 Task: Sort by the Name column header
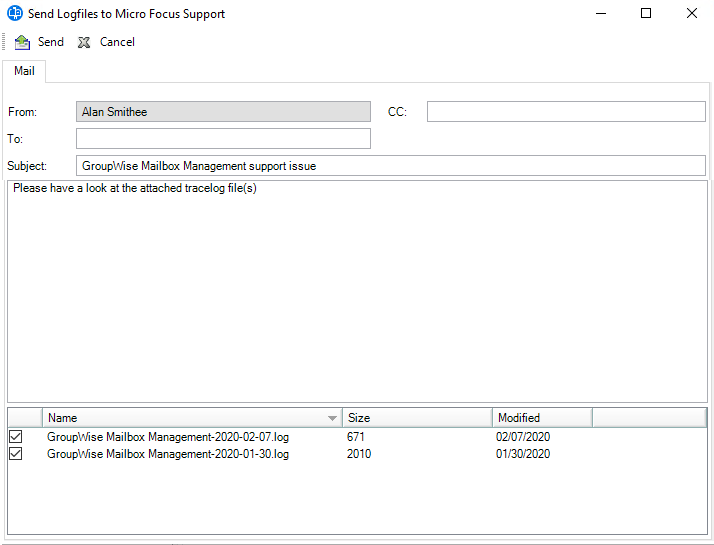[x=192, y=418]
